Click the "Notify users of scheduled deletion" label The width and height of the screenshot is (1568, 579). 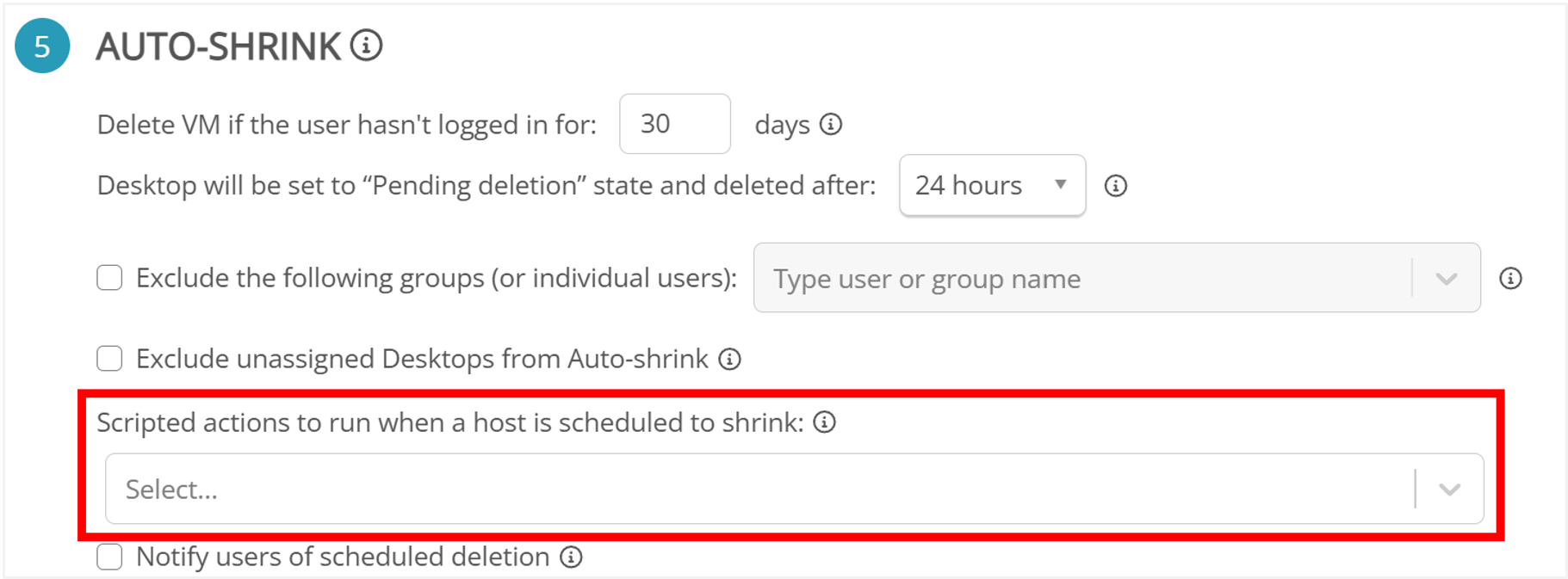coord(343,557)
